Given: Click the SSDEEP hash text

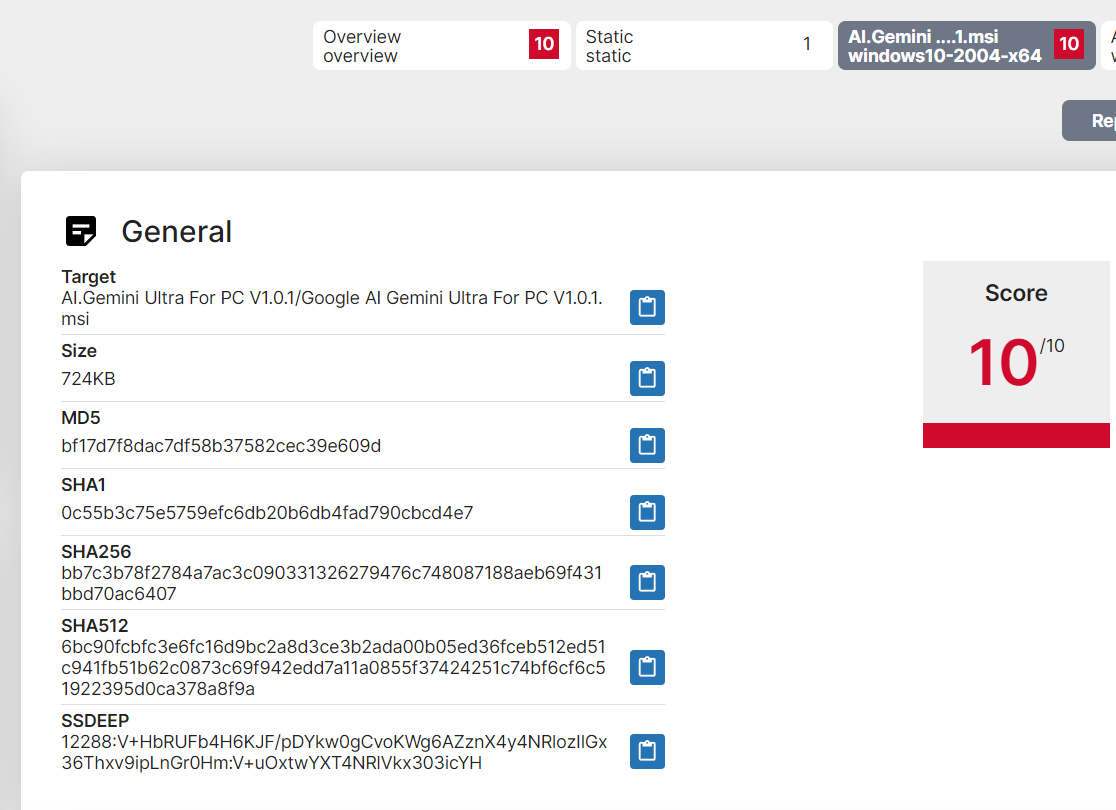Looking at the screenshot, I should coord(334,752).
